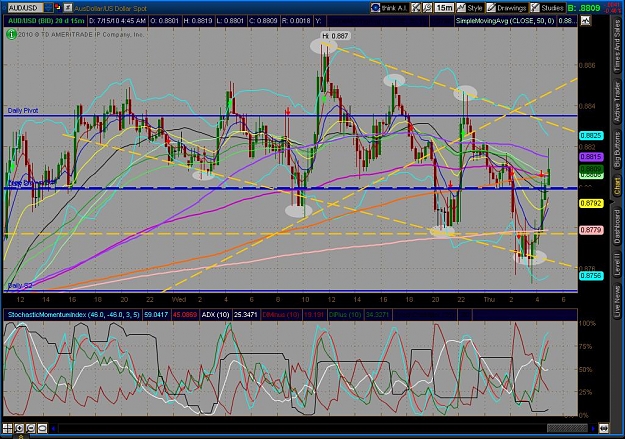Click the chart mini icon by SimpleMovingAvg
This screenshot has height=439, width=625.
(x=585, y=21)
